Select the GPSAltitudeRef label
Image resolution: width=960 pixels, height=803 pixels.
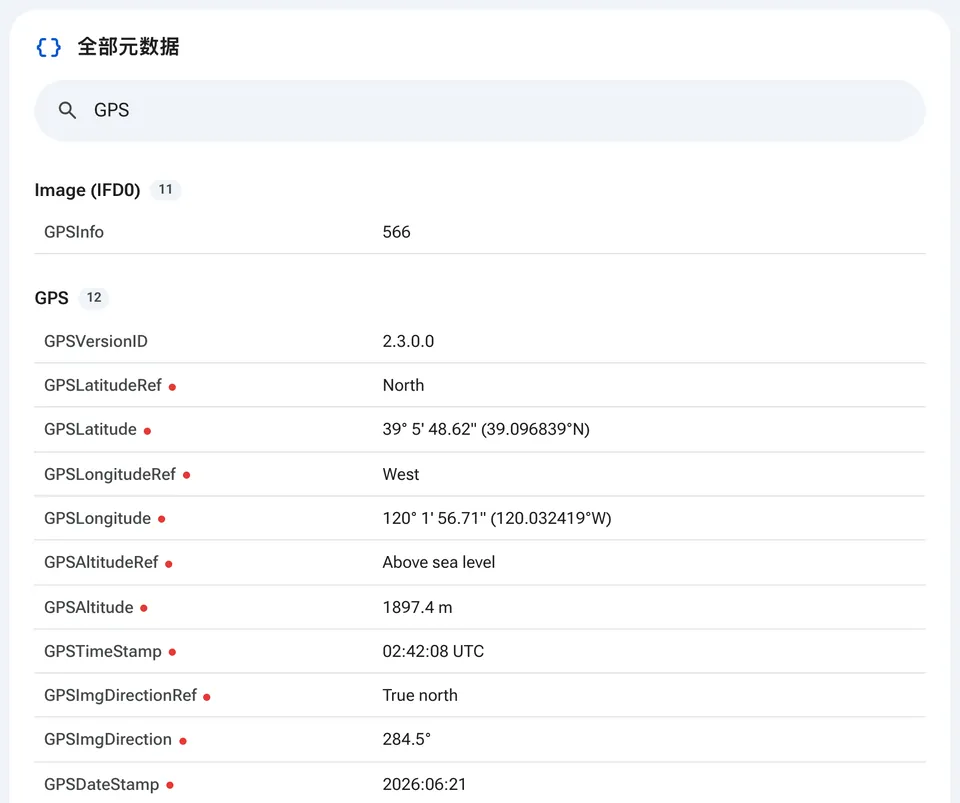[x=101, y=562]
